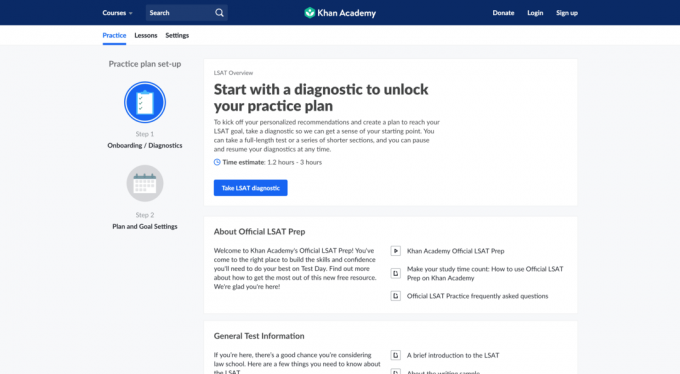Click the Khan Academy leaf logo

(x=310, y=13)
